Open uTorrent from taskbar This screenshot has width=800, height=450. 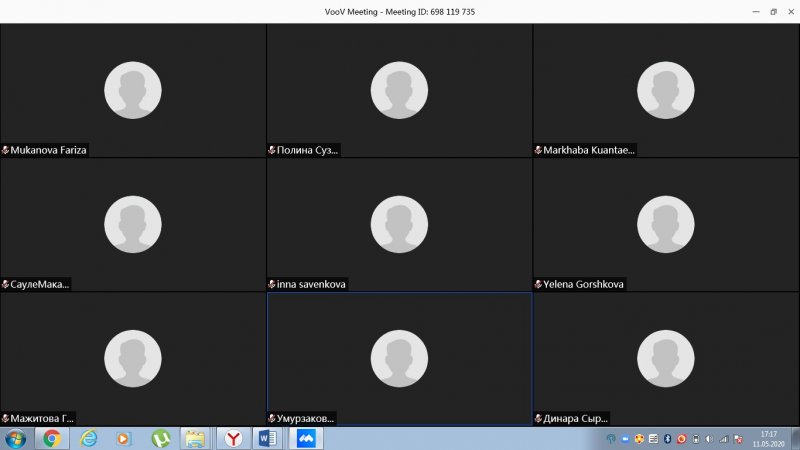click(x=161, y=439)
